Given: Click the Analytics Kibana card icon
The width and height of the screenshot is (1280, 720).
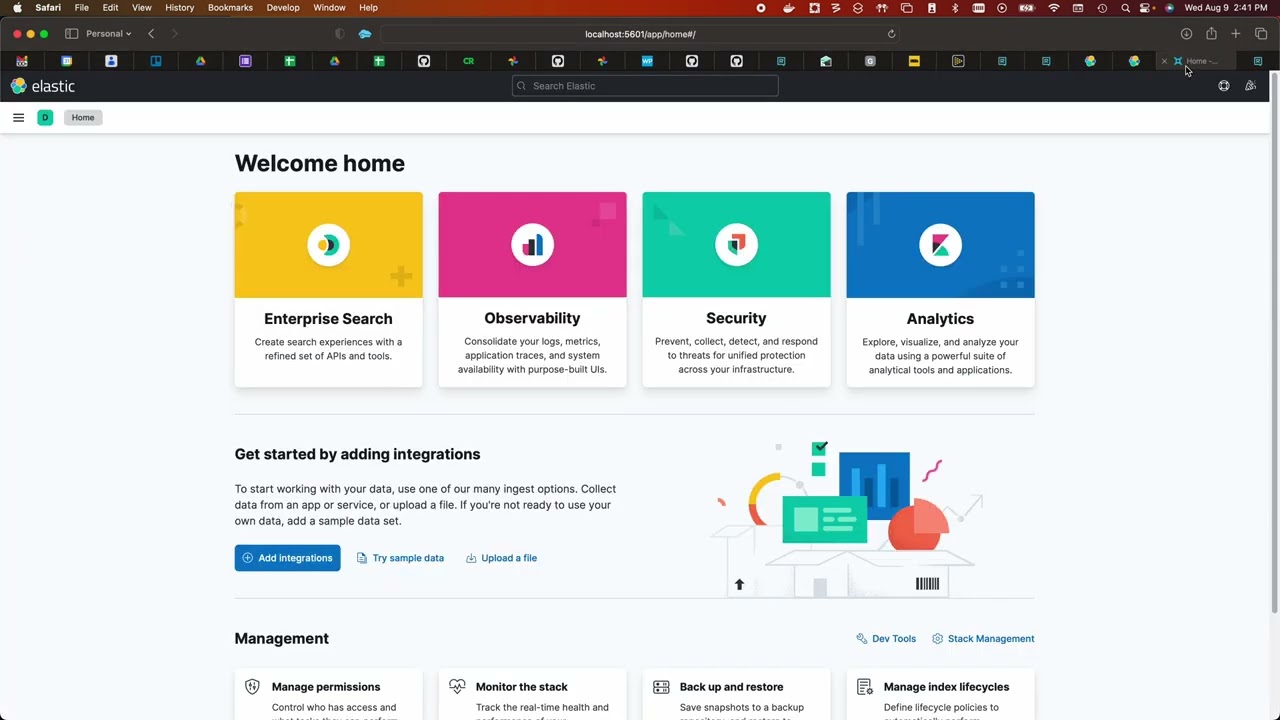Looking at the screenshot, I should pos(940,245).
